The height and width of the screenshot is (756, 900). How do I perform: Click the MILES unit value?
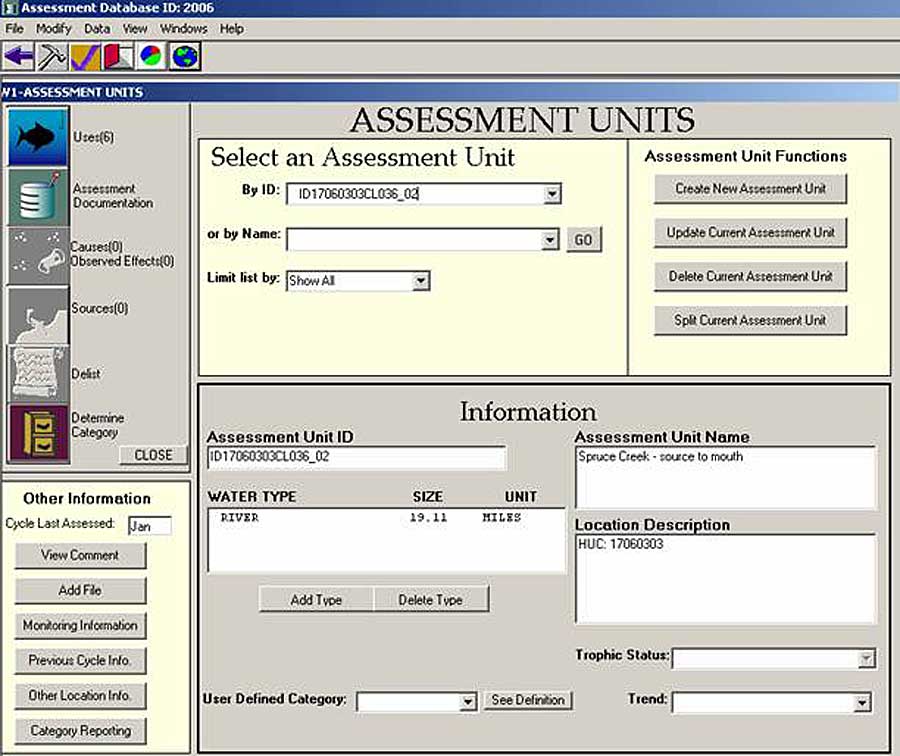tap(502, 518)
